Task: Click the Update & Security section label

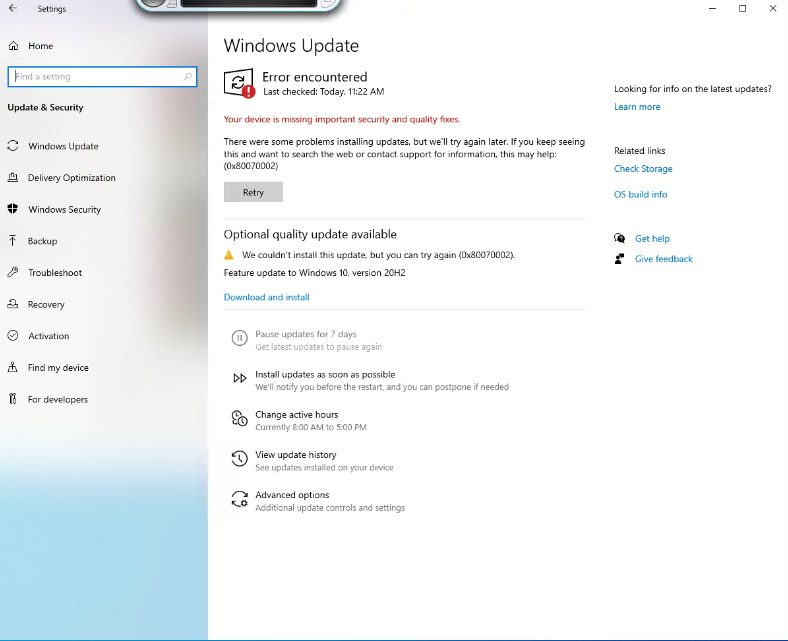Action: pyautogui.click(x=45, y=108)
